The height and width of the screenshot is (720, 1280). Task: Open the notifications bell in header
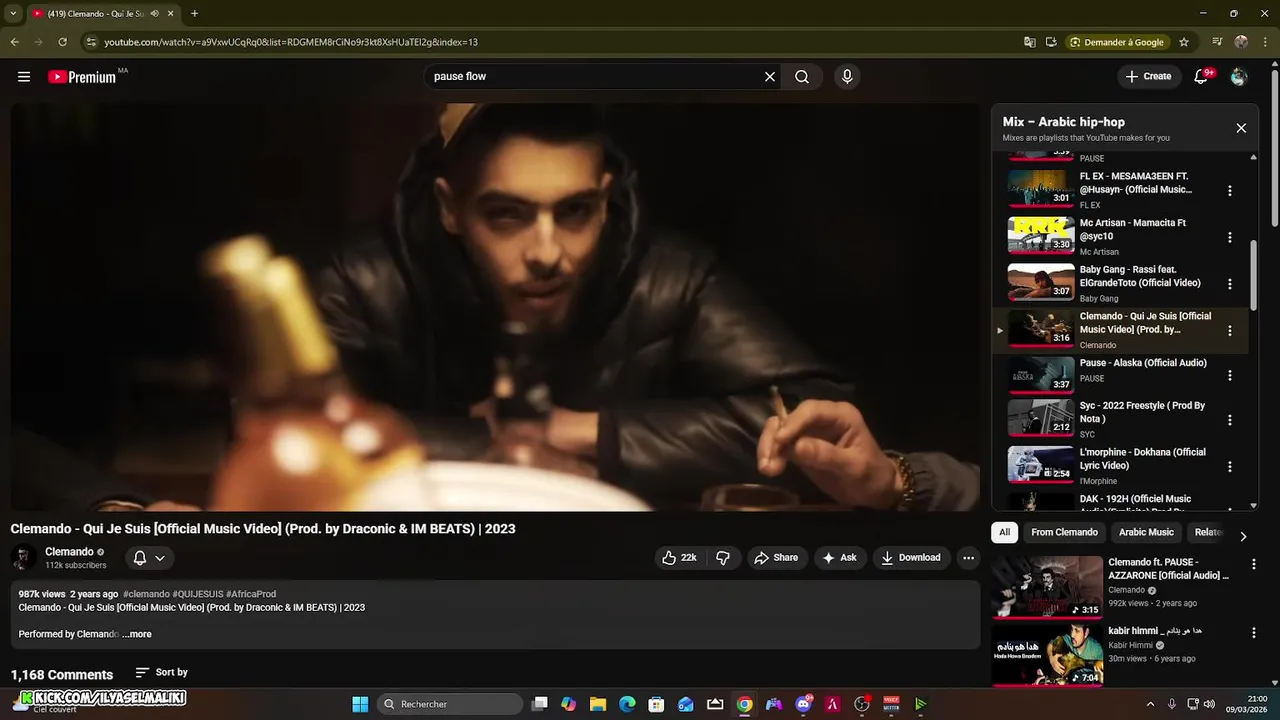(1201, 76)
